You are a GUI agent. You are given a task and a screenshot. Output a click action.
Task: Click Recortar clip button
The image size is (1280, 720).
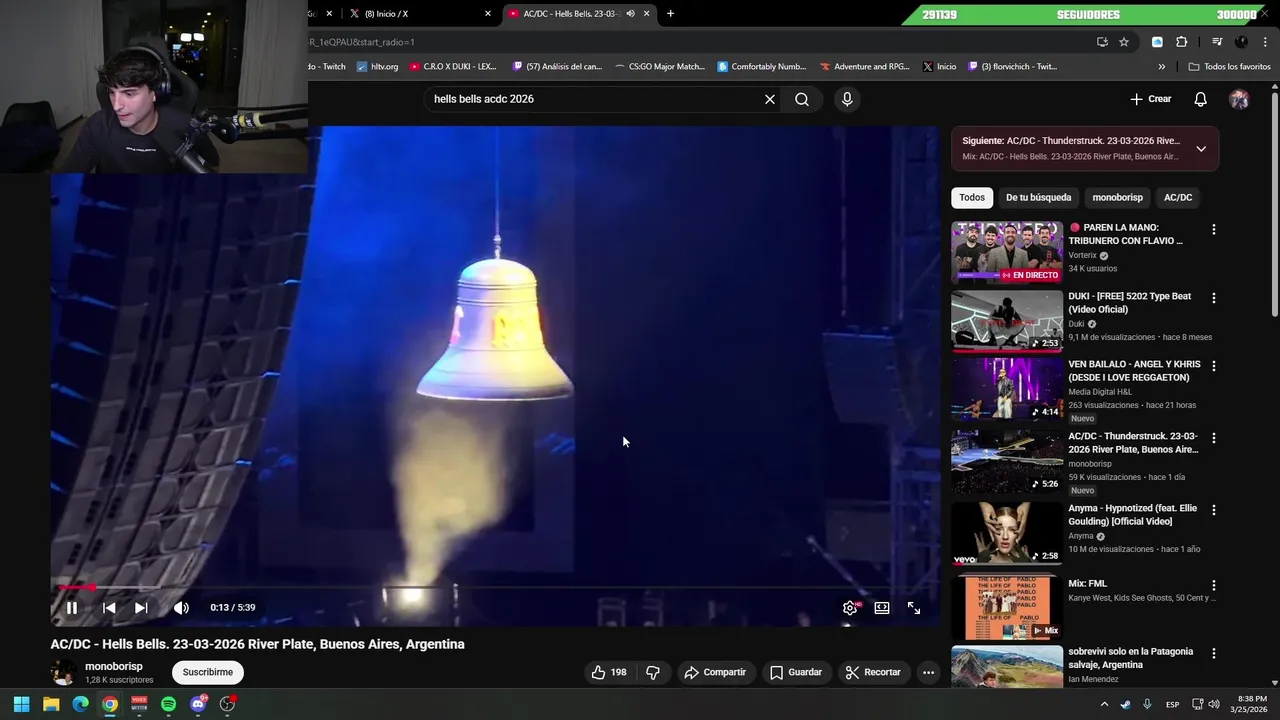pyautogui.click(x=873, y=672)
